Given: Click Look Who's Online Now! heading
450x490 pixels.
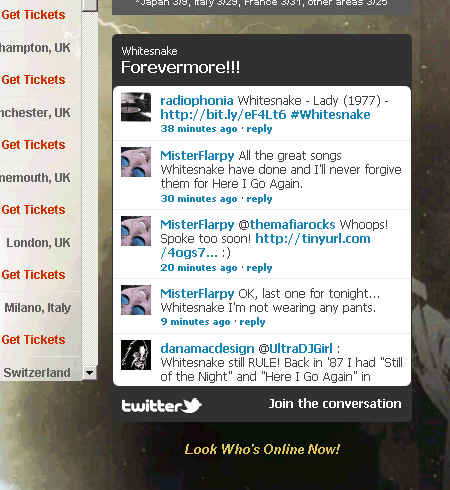Looking at the screenshot, I should click(262, 449).
